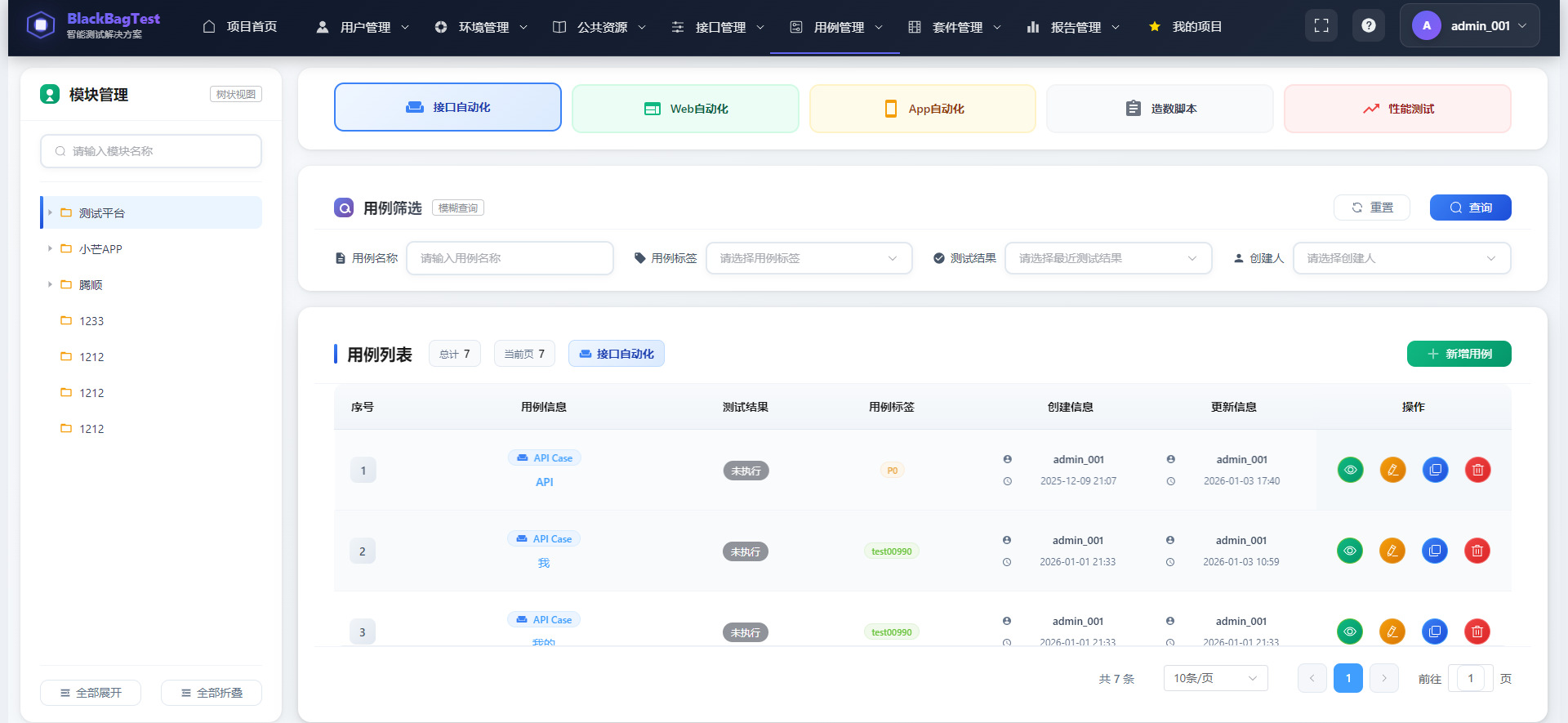Open the 创建人 dropdown
The width and height of the screenshot is (1568, 723).
pos(1402,258)
